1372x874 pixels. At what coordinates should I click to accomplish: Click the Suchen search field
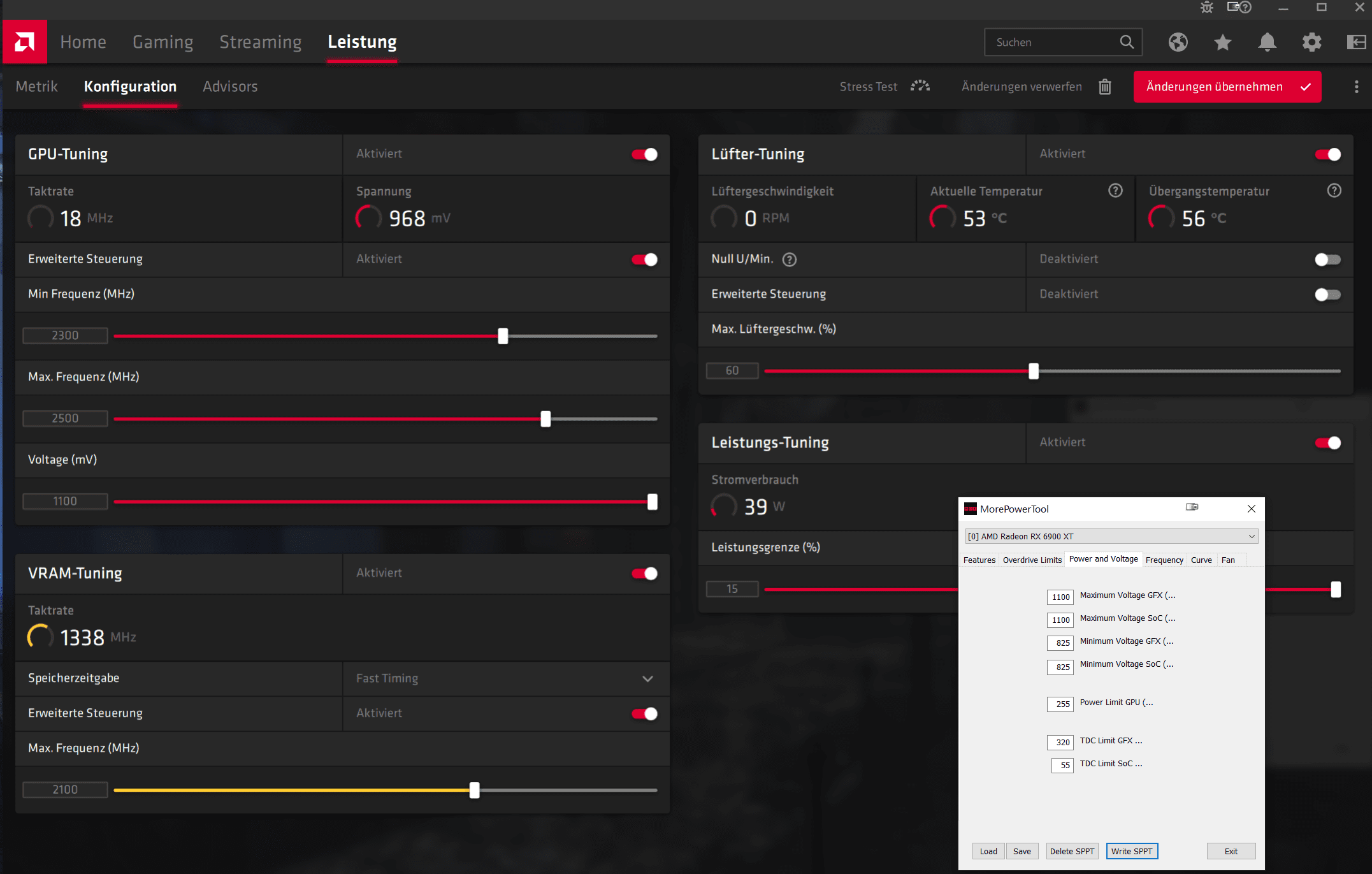(x=1063, y=42)
